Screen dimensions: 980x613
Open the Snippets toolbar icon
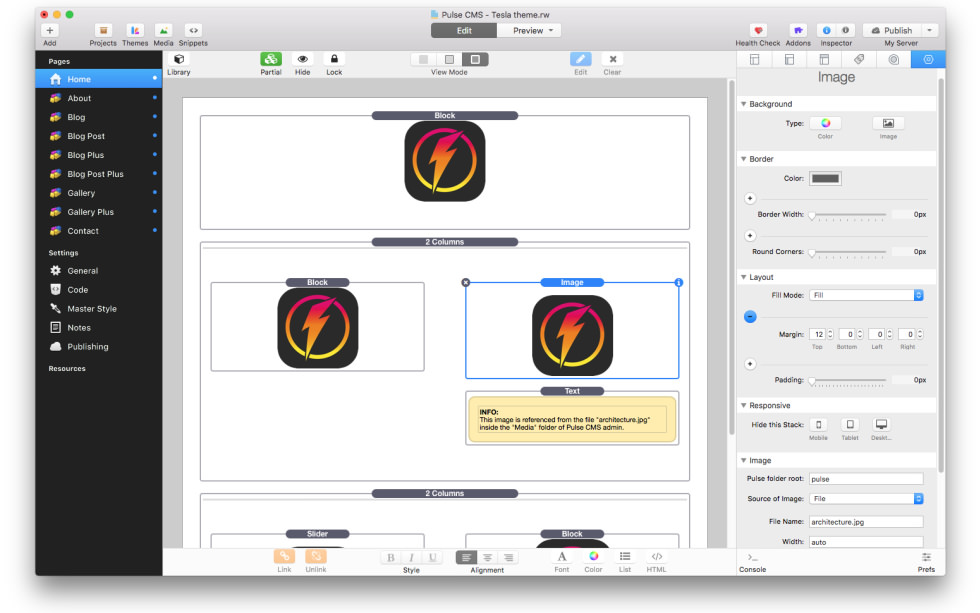193,30
